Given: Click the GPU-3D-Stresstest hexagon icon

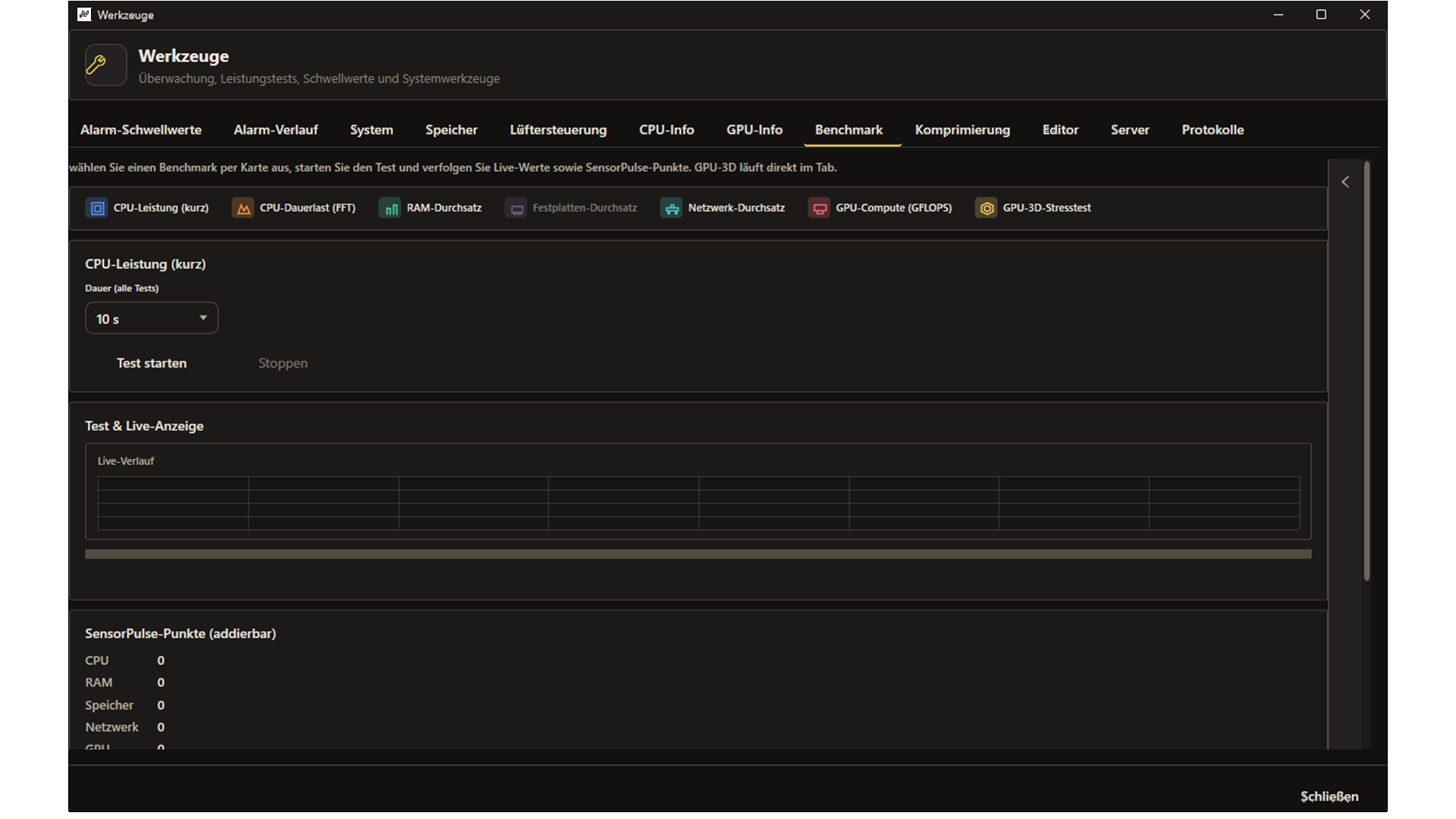Looking at the screenshot, I should (x=986, y=208).
